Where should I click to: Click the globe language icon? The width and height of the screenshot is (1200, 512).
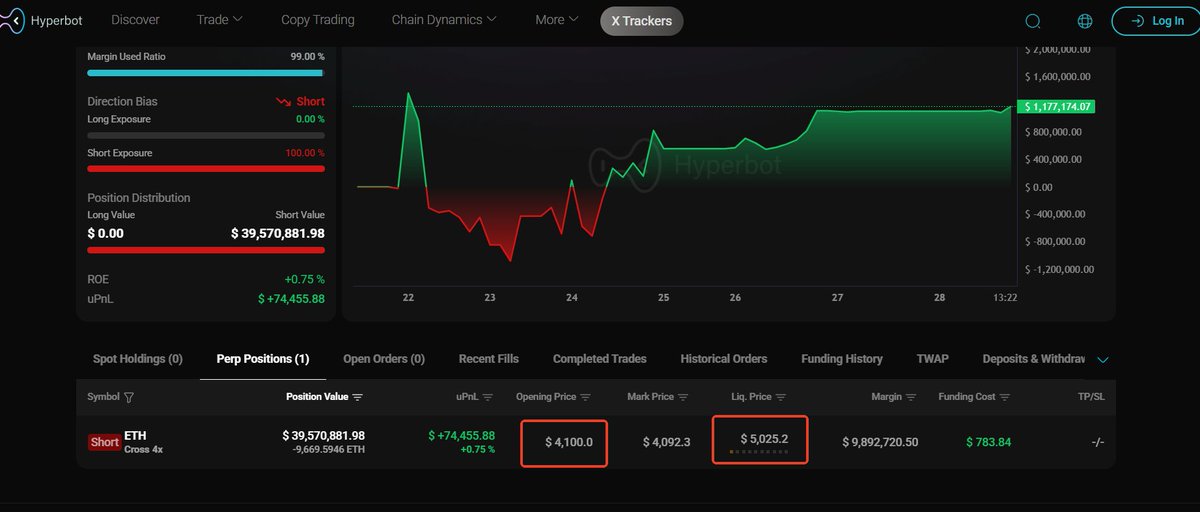point(1085,21)
